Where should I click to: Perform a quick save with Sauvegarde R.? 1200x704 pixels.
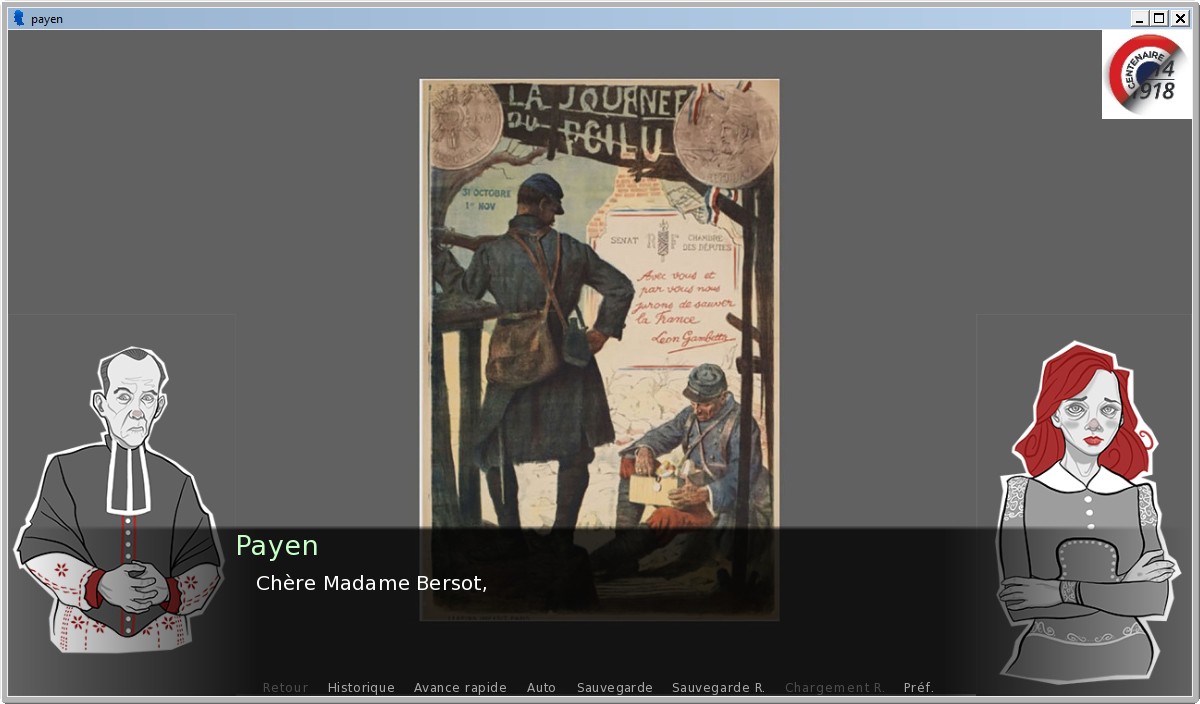[x=718, y=688]
